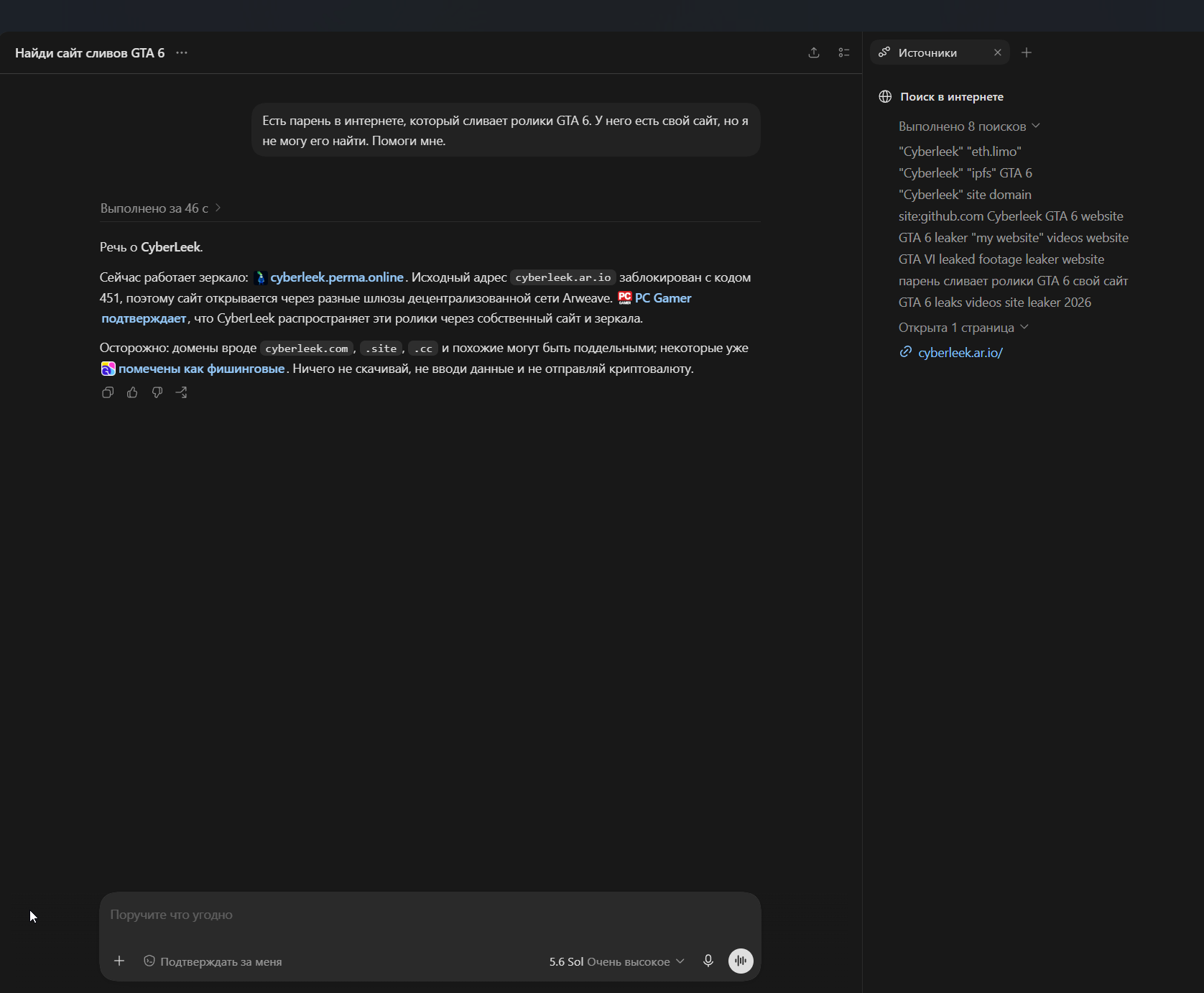Expand the Выполнено за 46 с details
This screenshot has height=993, width=1204.
pos(161,208)
